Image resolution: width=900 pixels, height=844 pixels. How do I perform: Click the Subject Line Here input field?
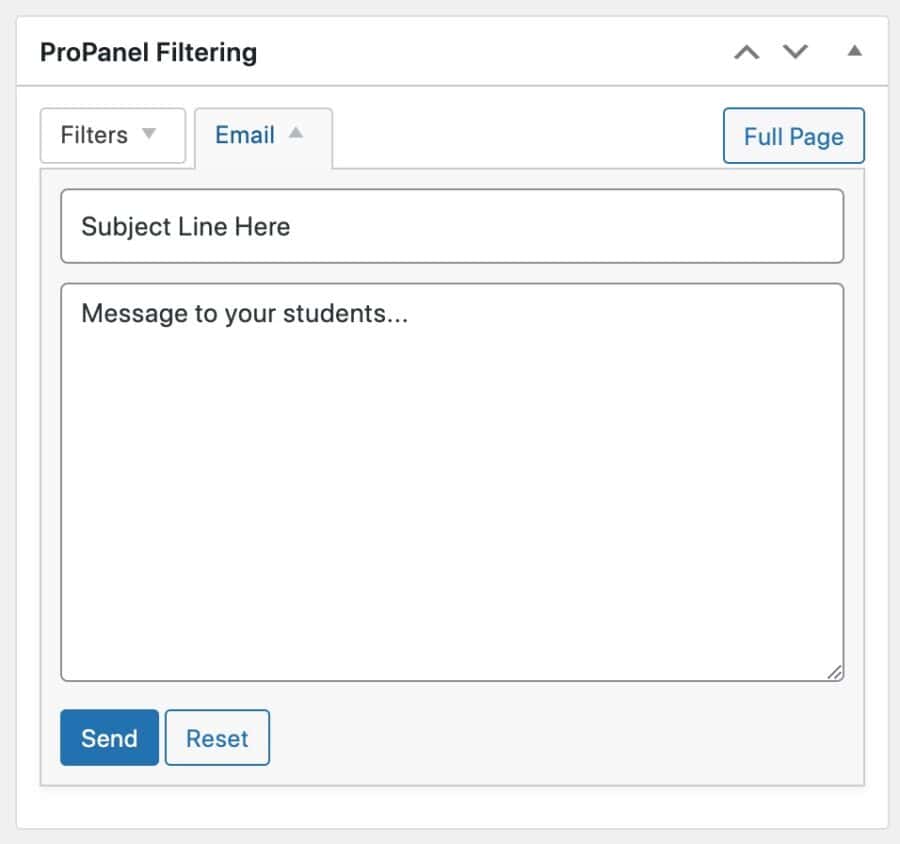pyautogui.click(x=452, y=226)
